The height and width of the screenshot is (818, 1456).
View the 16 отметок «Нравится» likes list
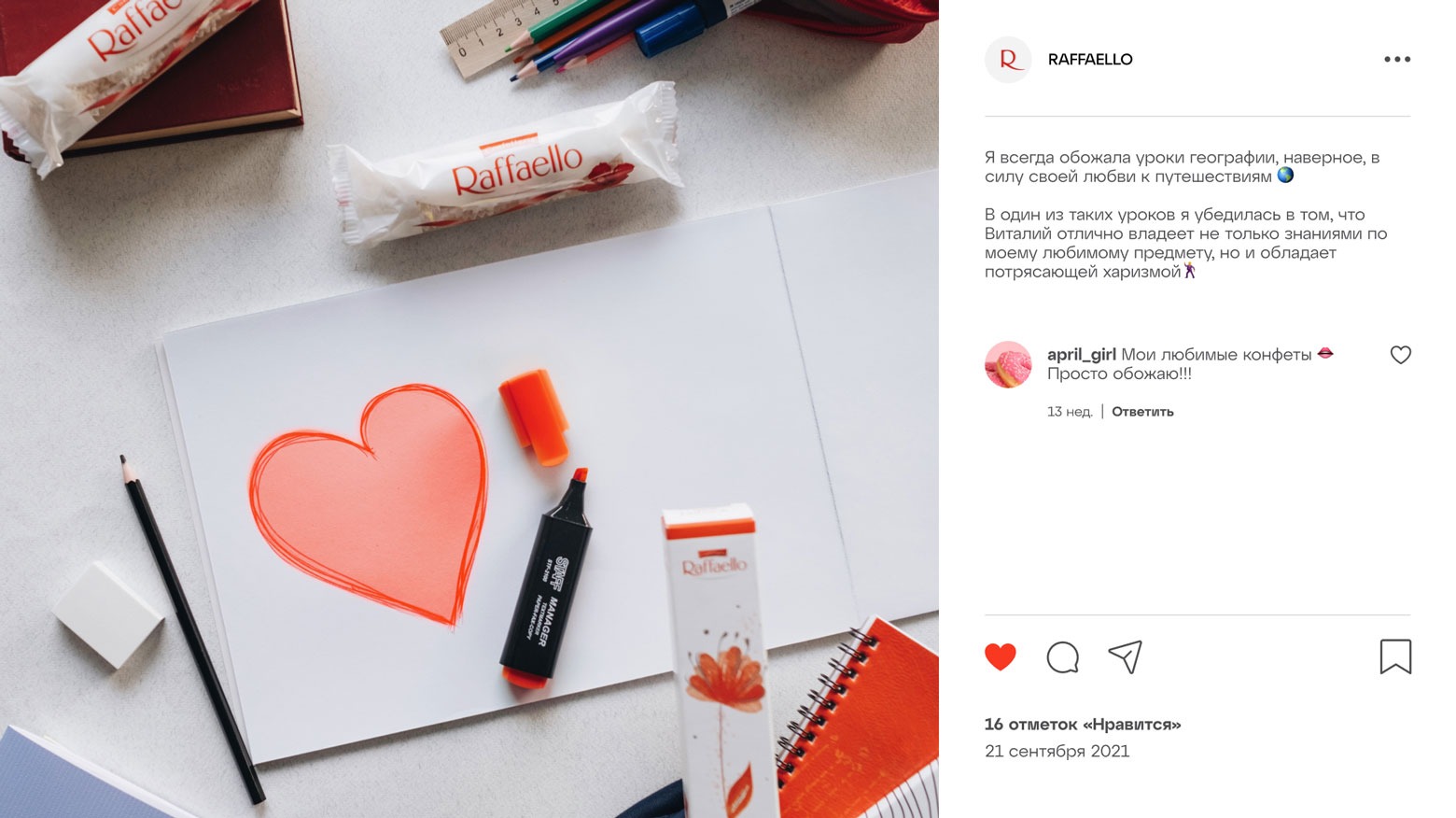[x=1083, y=725]
